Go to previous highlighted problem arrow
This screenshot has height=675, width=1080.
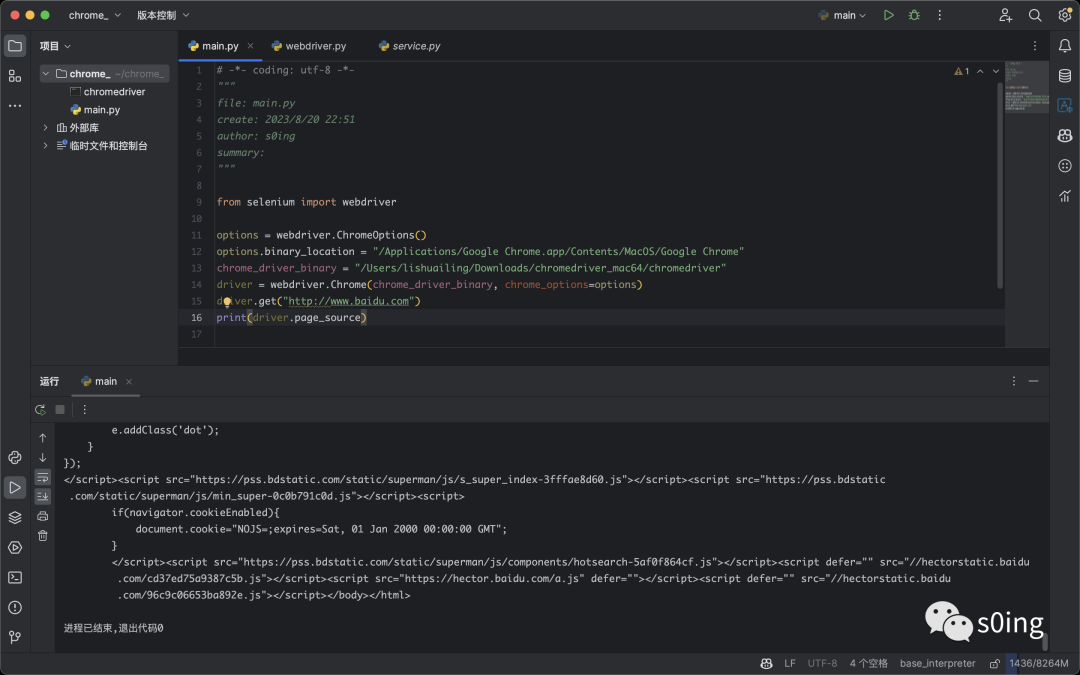[980, 71]
